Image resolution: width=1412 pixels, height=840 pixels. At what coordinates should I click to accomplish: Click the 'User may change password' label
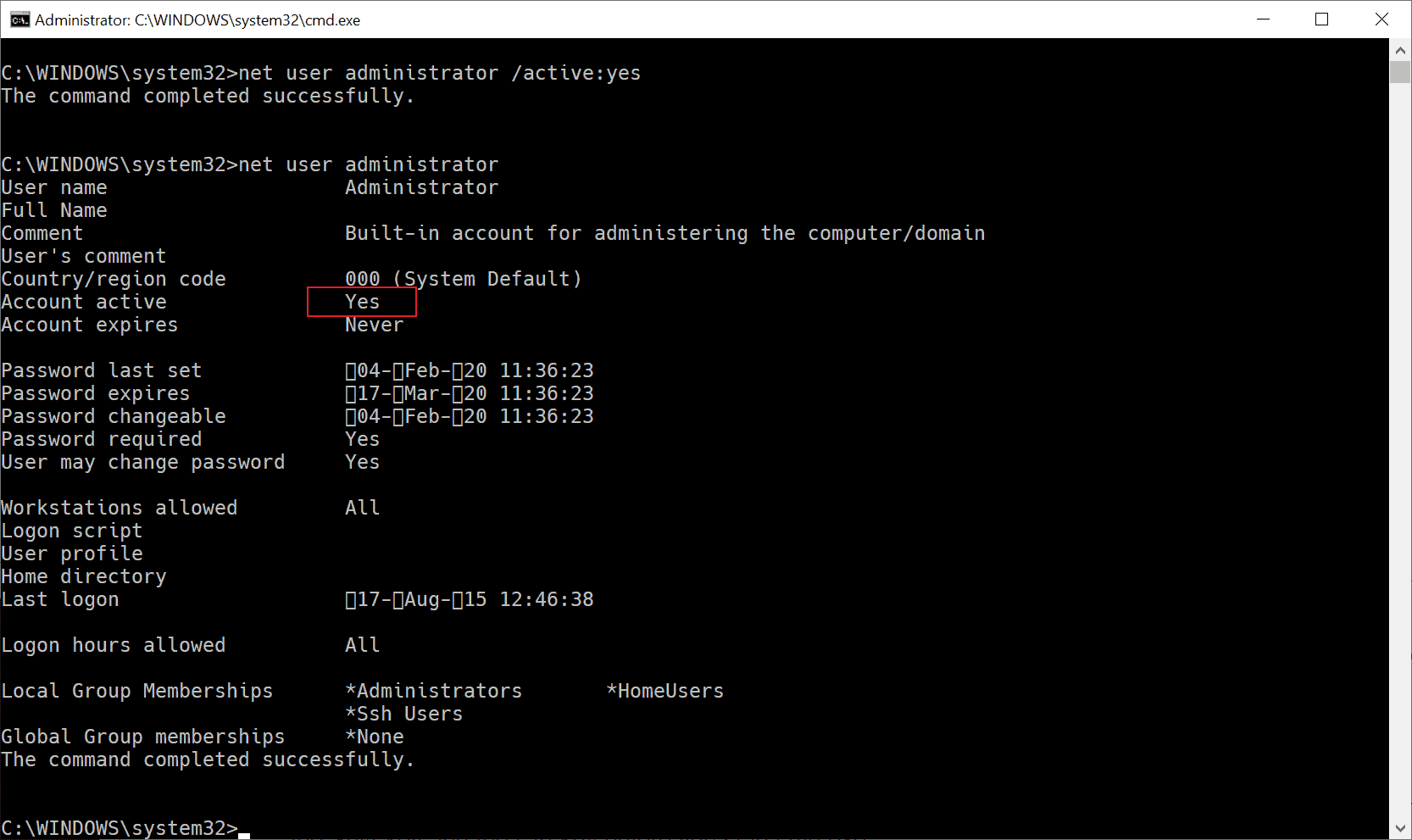[143, 462]
